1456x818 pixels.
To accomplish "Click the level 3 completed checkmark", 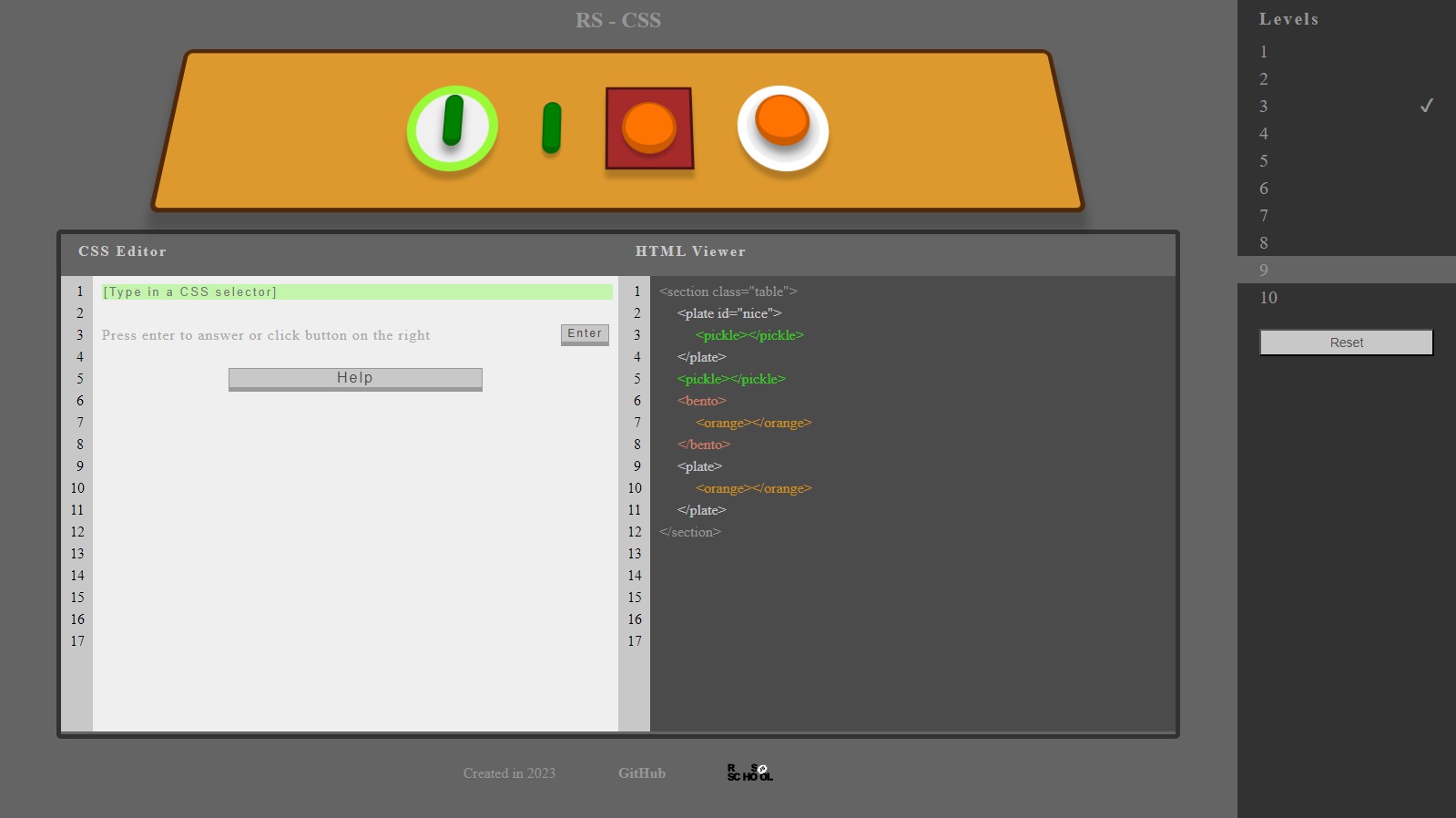I will click(1427, 106).
